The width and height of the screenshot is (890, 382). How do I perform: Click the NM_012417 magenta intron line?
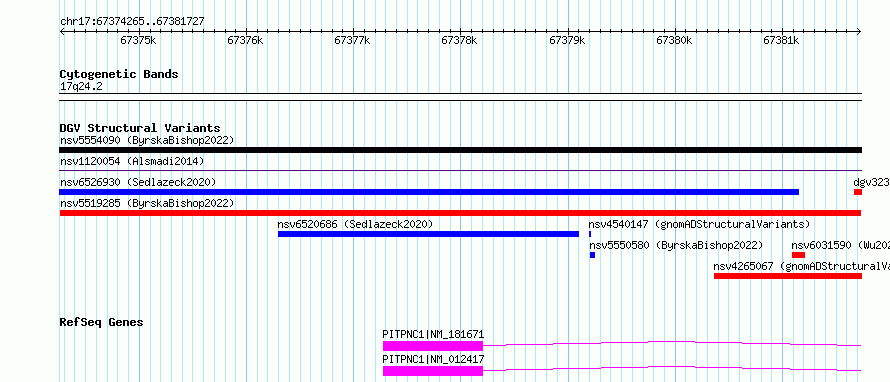tap(672, 368)
